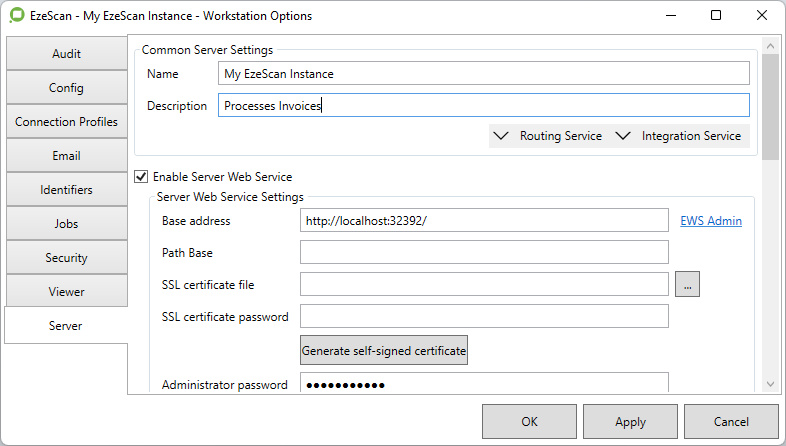This screenshot has height=446, width=786.
Task: Click the EzeScan app icon in title bar
Action: [17, 16]
